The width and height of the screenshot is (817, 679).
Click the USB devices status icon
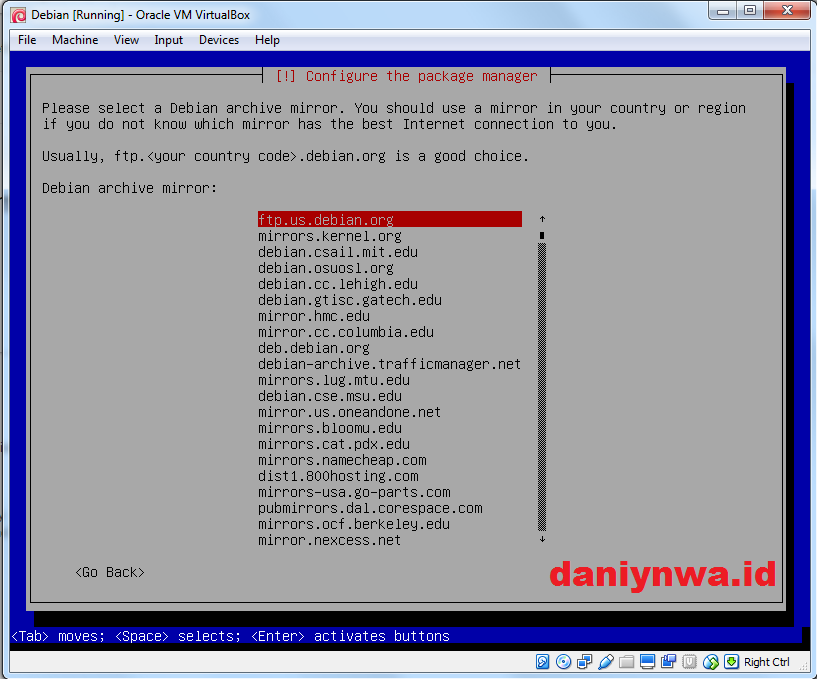click(x=605, y=662)
